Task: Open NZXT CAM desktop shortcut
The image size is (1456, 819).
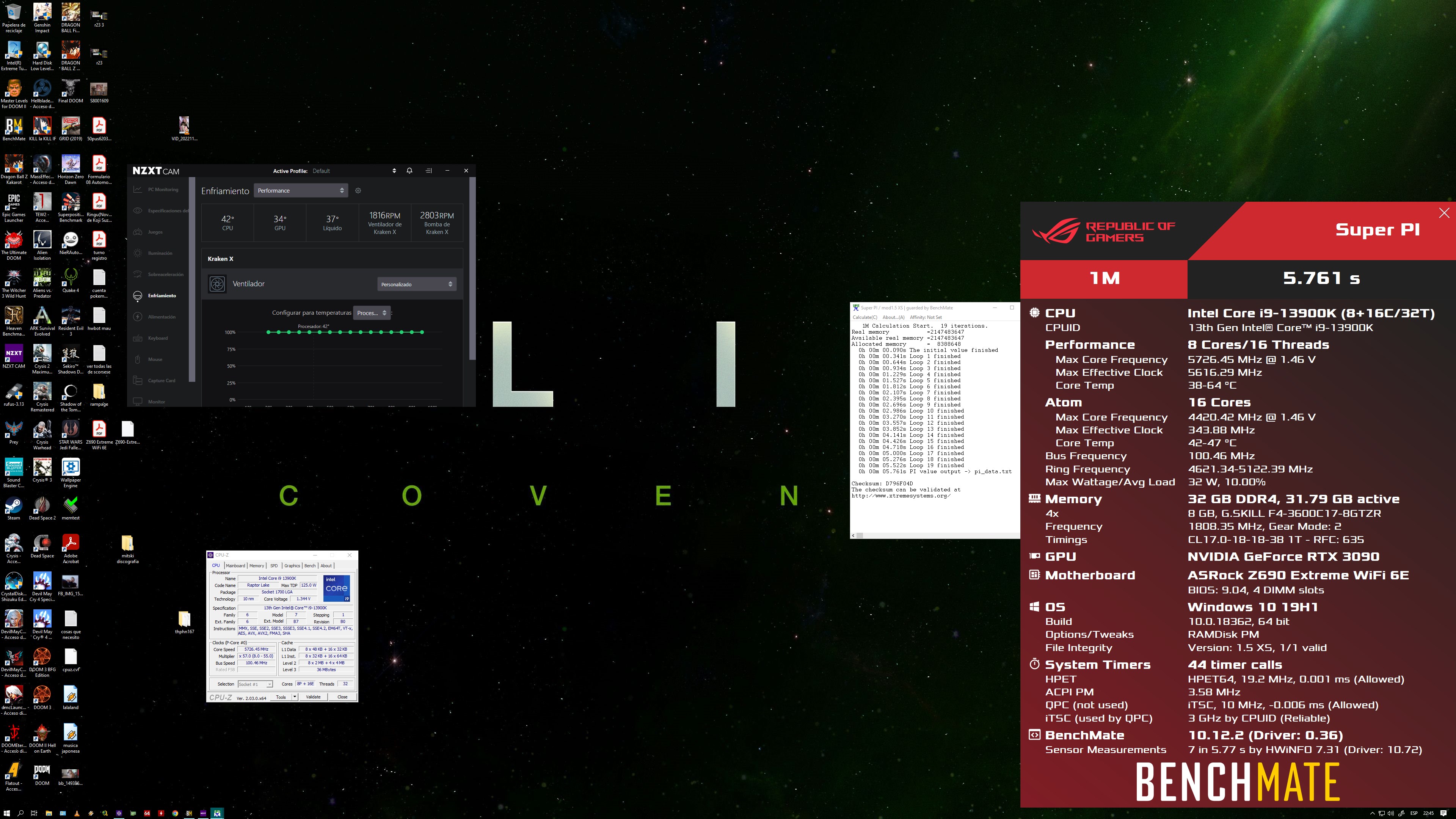Action: click(x=14, y=356)
